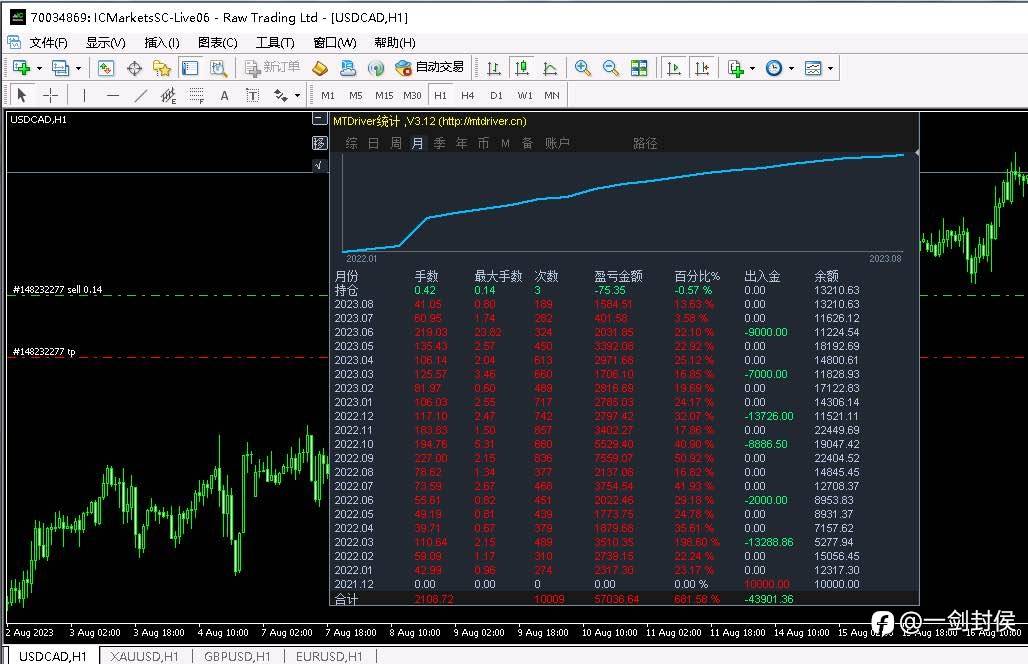Open the Market Watch window icon

click(x=105, y=68)
